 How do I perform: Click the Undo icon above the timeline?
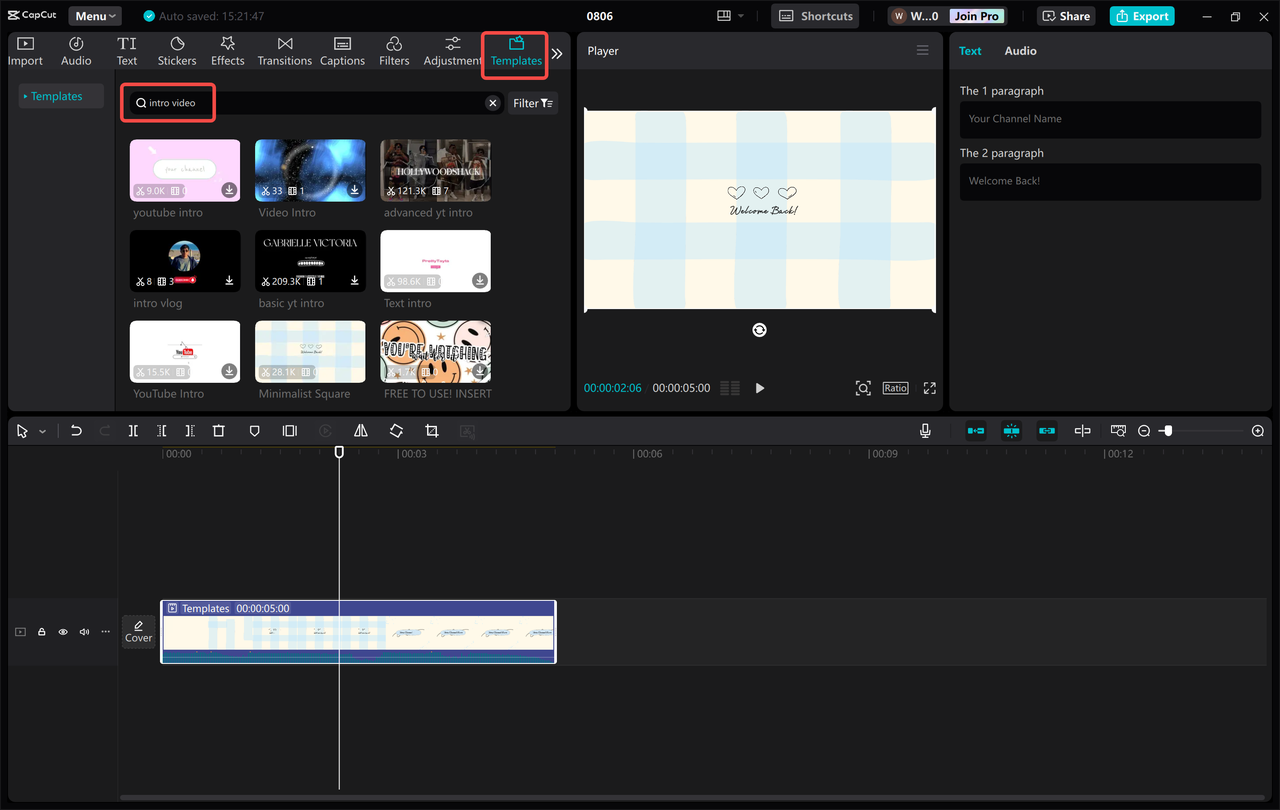76,430
